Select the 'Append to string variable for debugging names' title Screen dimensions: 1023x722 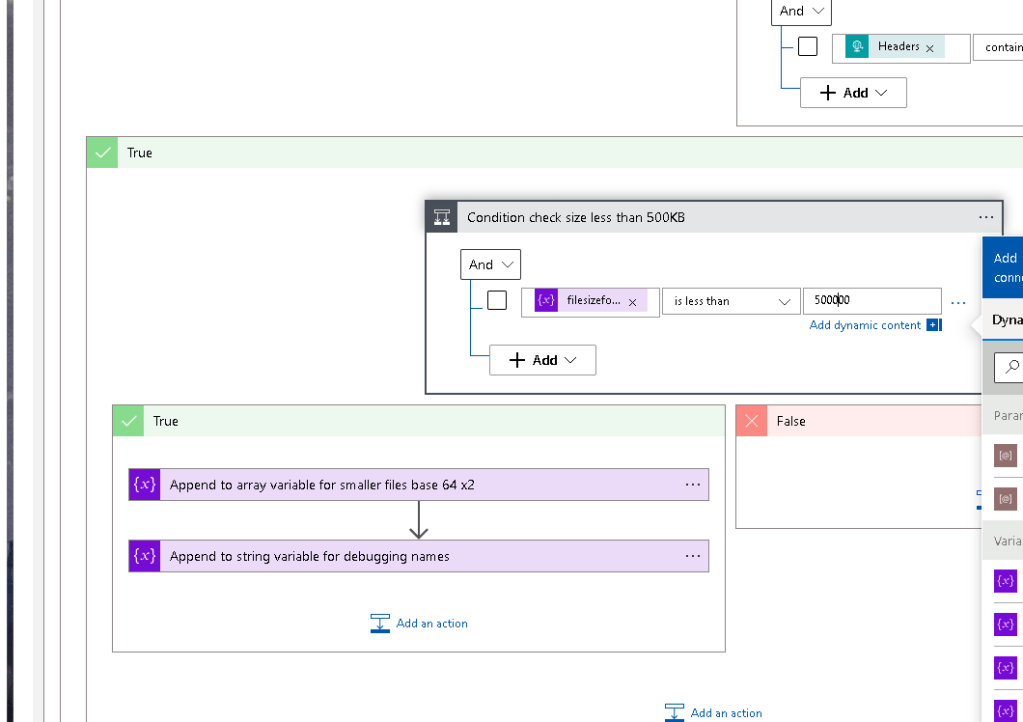[x=310, y=556]
